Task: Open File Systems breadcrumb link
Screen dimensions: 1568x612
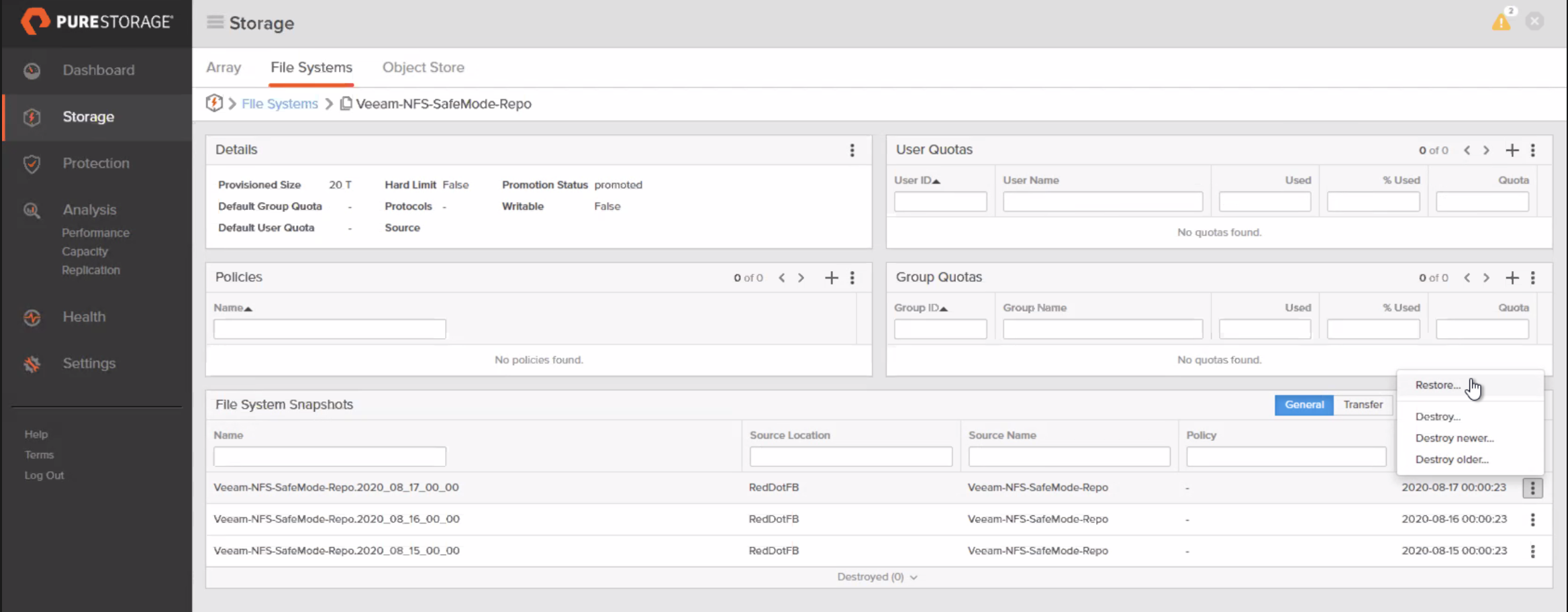Action: (280, 104)
